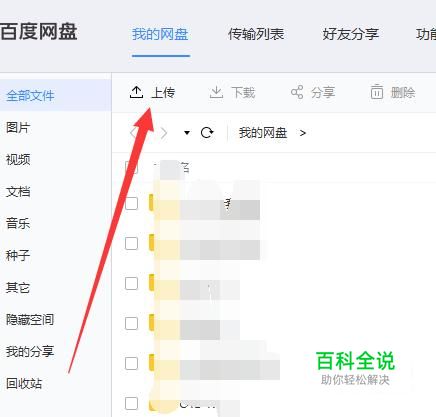Open 隐藏空间

30,319
